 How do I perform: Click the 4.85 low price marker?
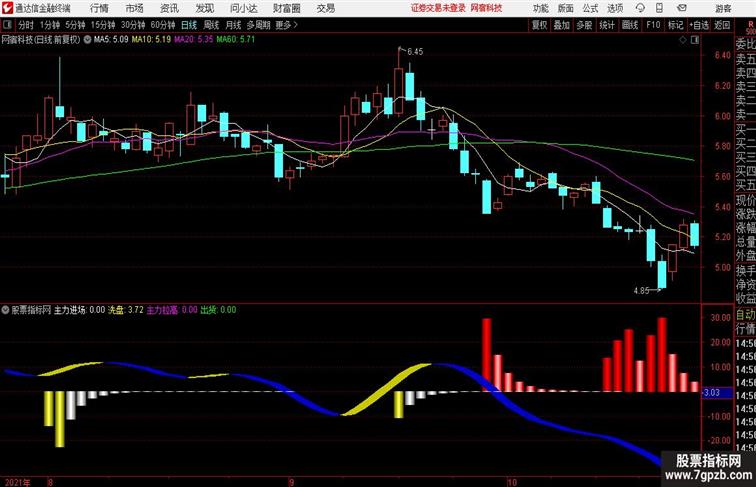(641, 291)
